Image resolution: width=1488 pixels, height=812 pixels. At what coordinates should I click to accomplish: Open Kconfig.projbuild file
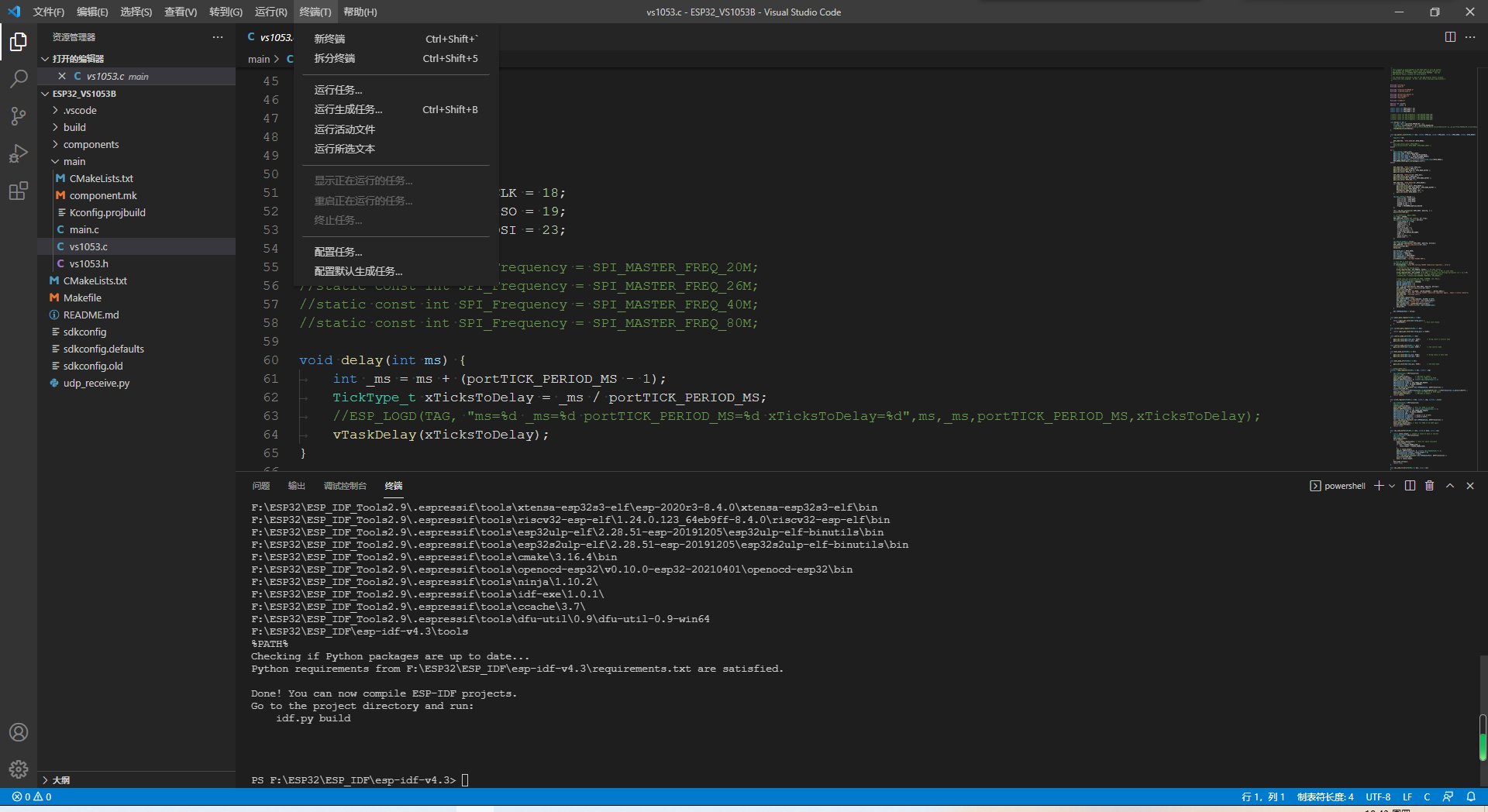tap(136, 212)
